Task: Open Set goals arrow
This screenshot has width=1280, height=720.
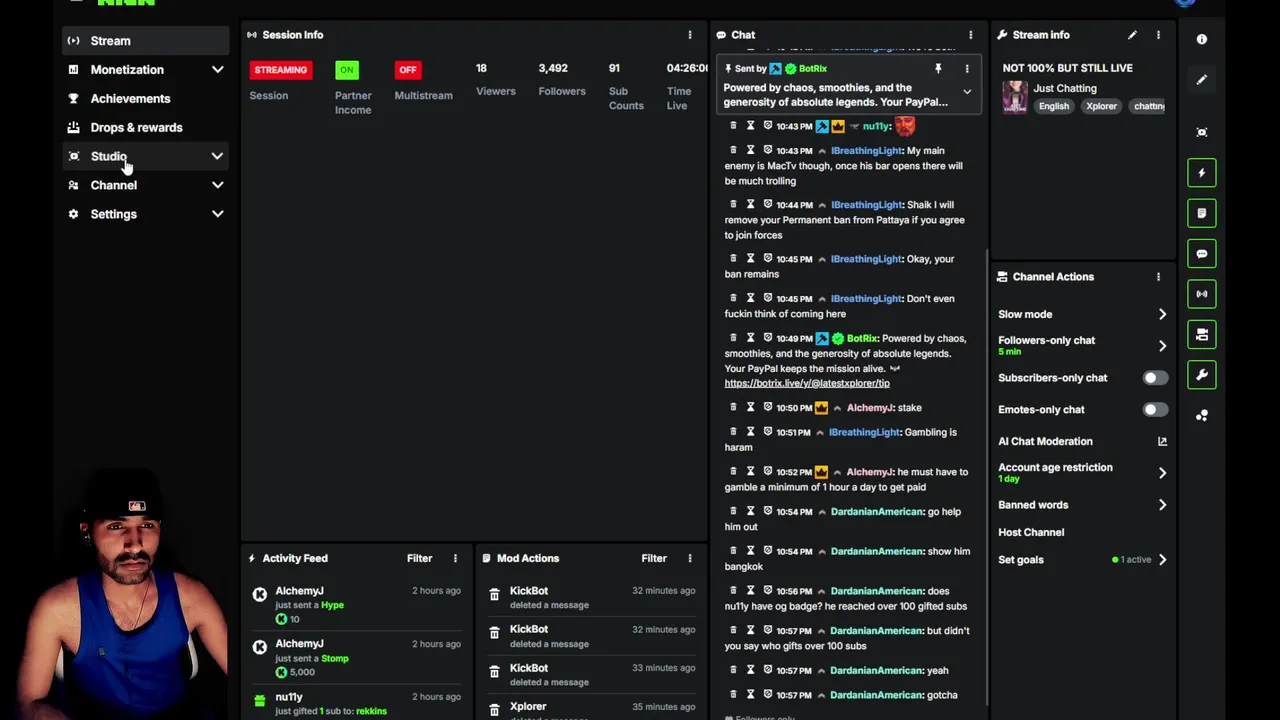Action: point(1162,560)
